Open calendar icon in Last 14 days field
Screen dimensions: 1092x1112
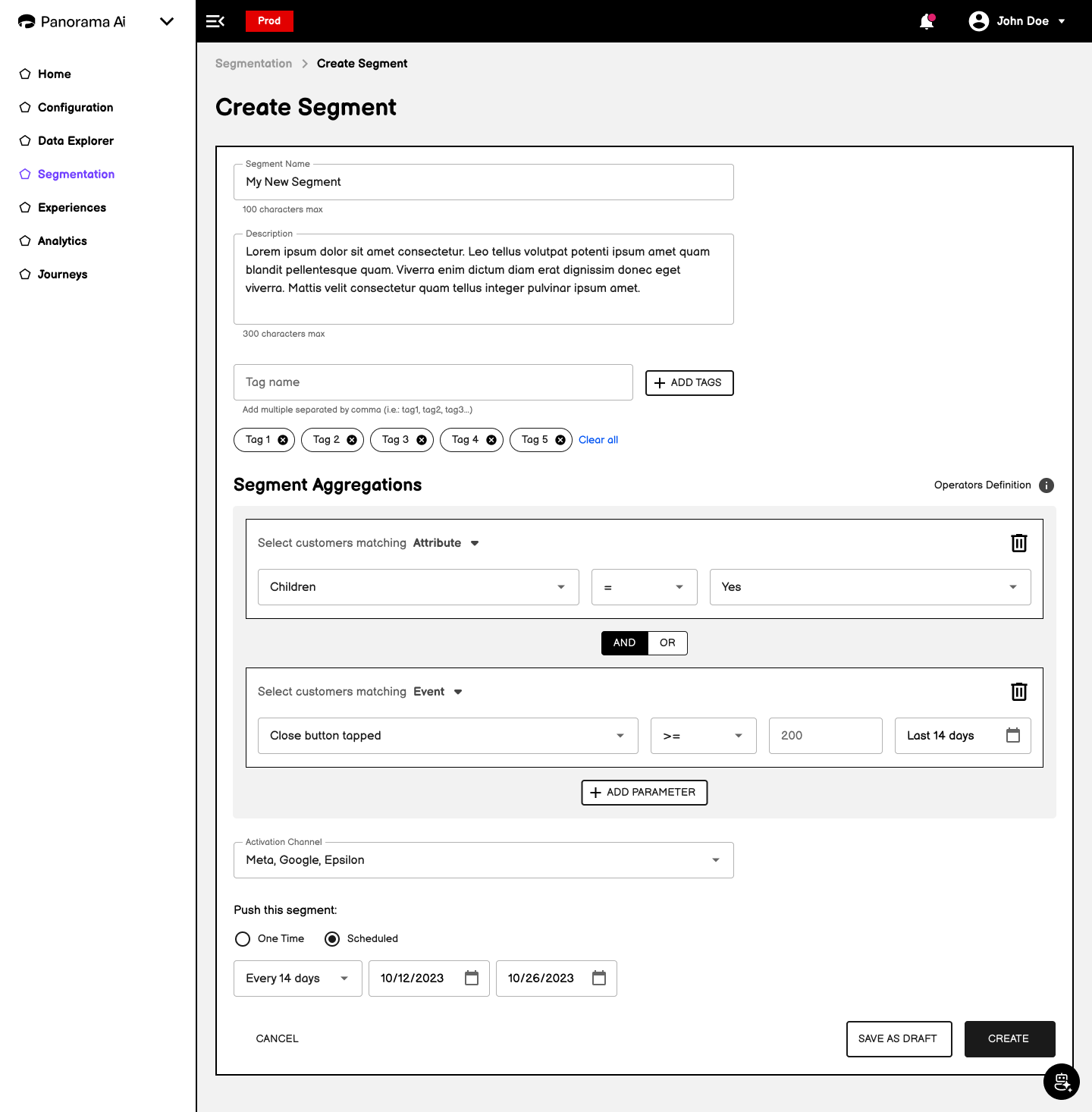coord(1013,735)
